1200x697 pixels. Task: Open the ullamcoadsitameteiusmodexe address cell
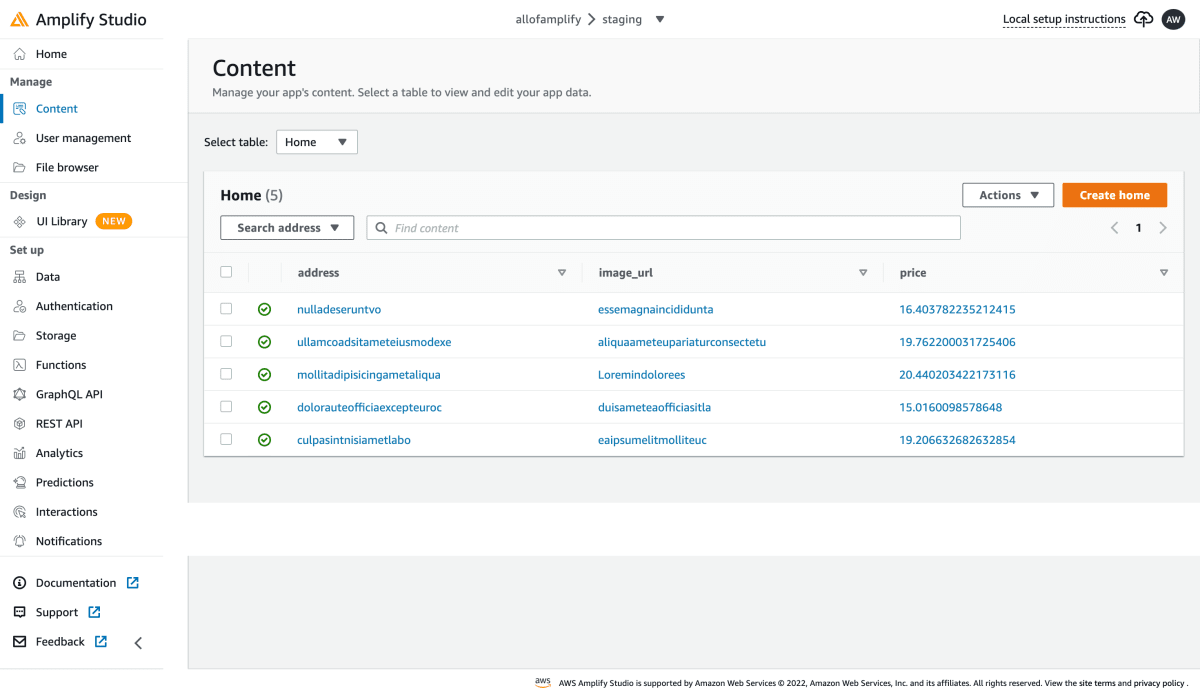pos(374,342)
